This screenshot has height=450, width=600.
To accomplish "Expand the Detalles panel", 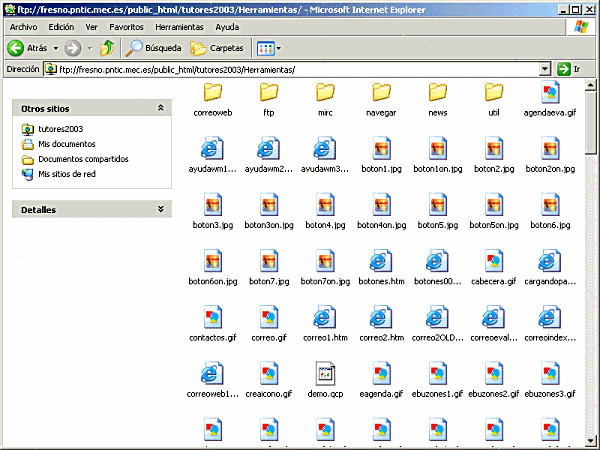I will pos(161,210).
